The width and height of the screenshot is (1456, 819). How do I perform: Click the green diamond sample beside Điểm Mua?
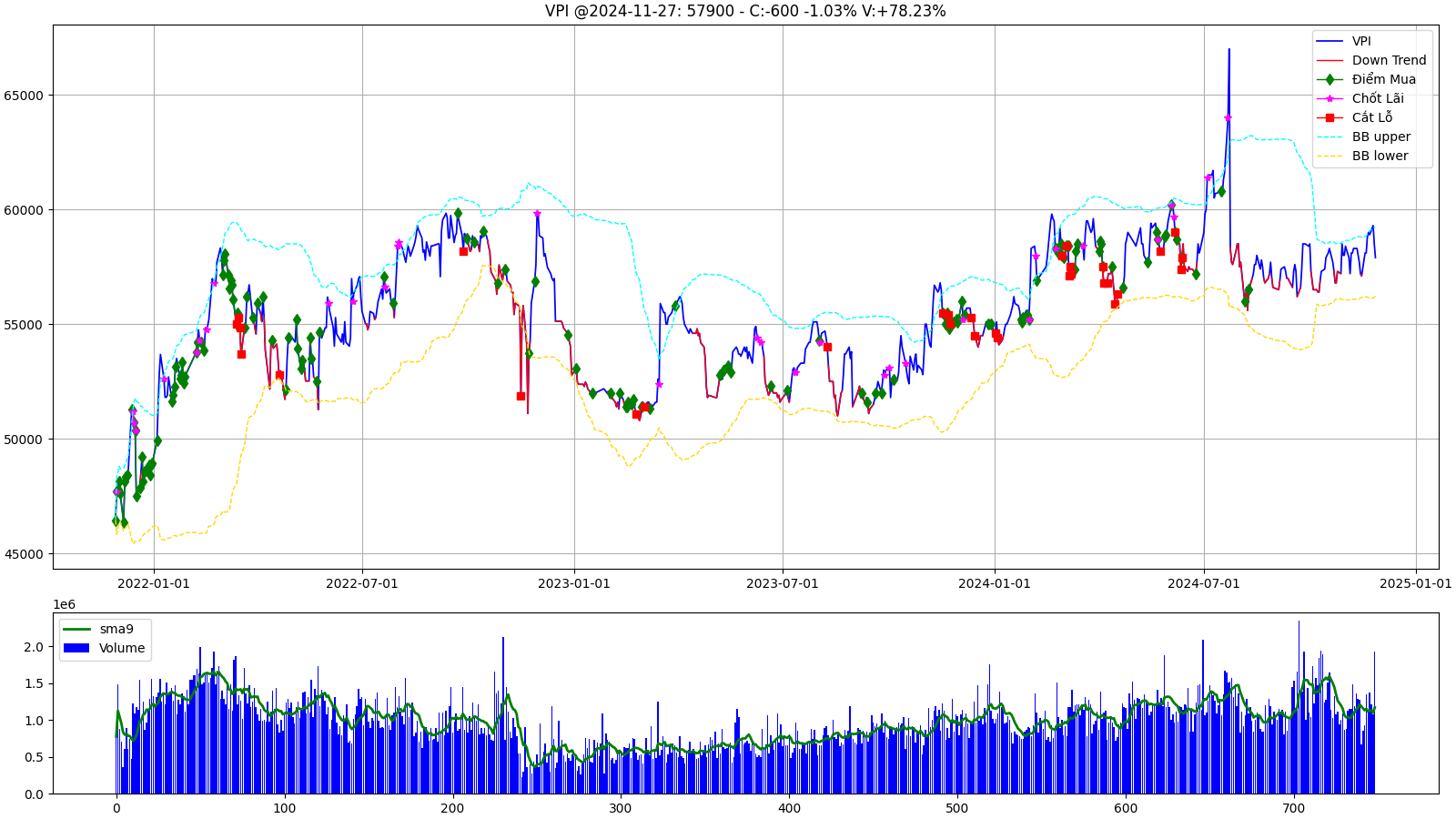pos(1330,79)
